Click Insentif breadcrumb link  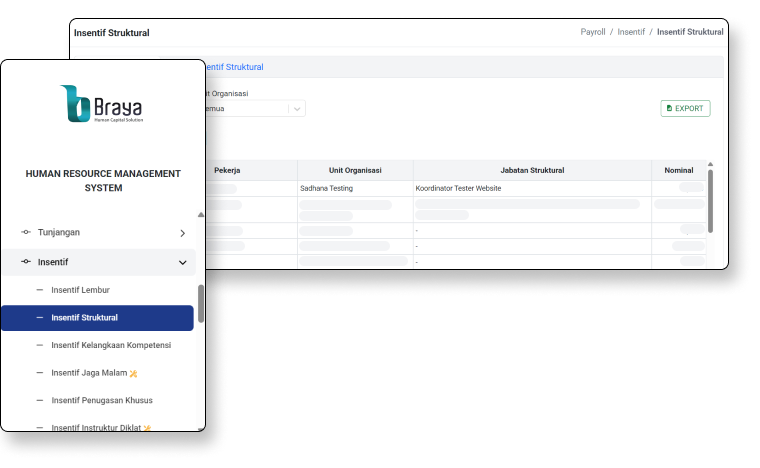tap(631, 32)
